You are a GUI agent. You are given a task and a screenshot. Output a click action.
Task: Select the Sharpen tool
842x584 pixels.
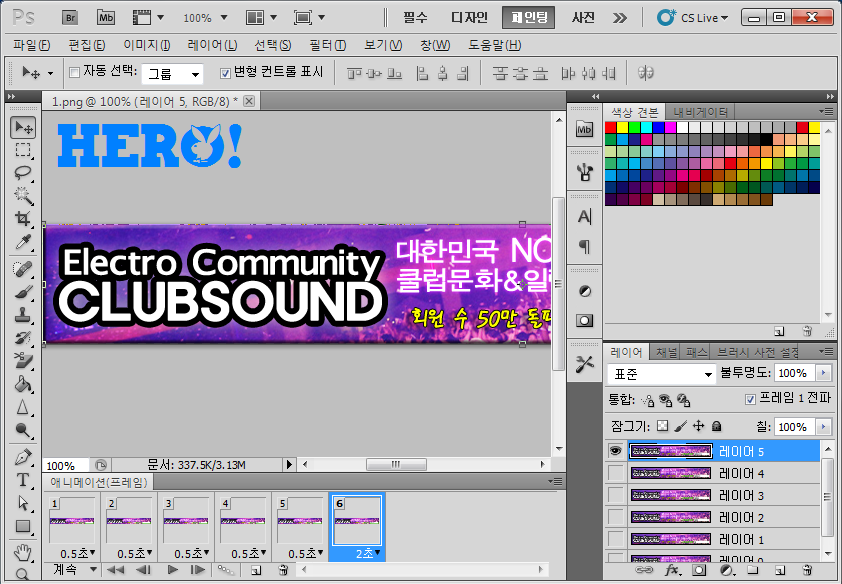(23, 407)
